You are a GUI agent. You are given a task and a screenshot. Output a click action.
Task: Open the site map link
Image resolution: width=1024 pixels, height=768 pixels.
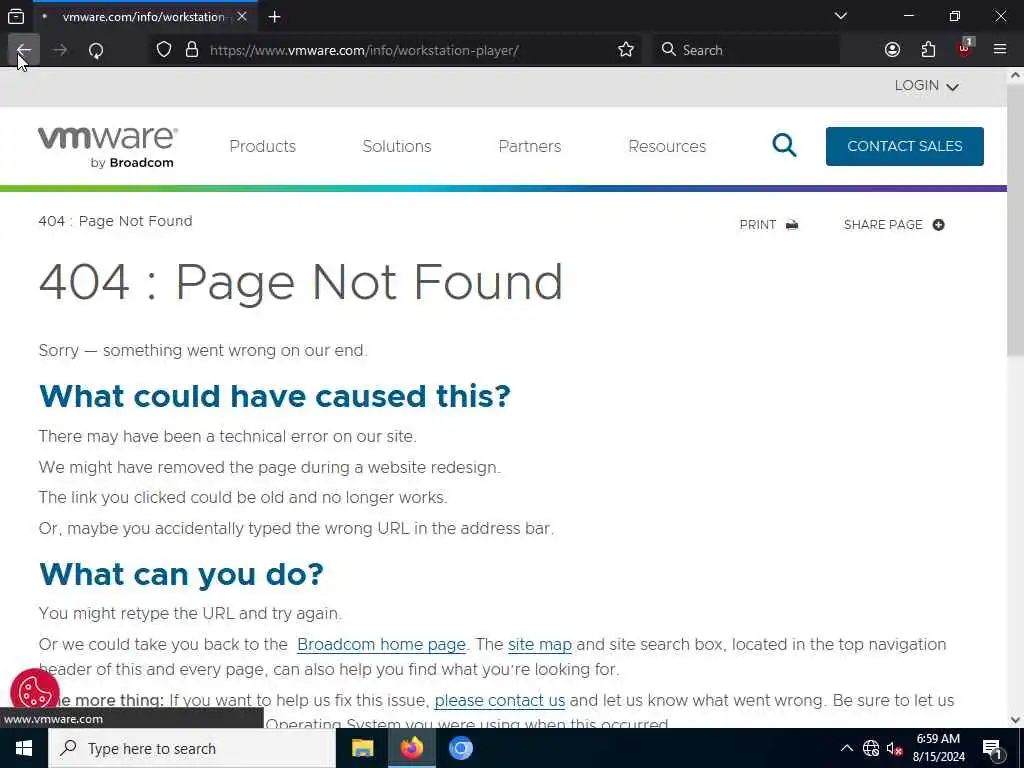(x=539, y=645)
